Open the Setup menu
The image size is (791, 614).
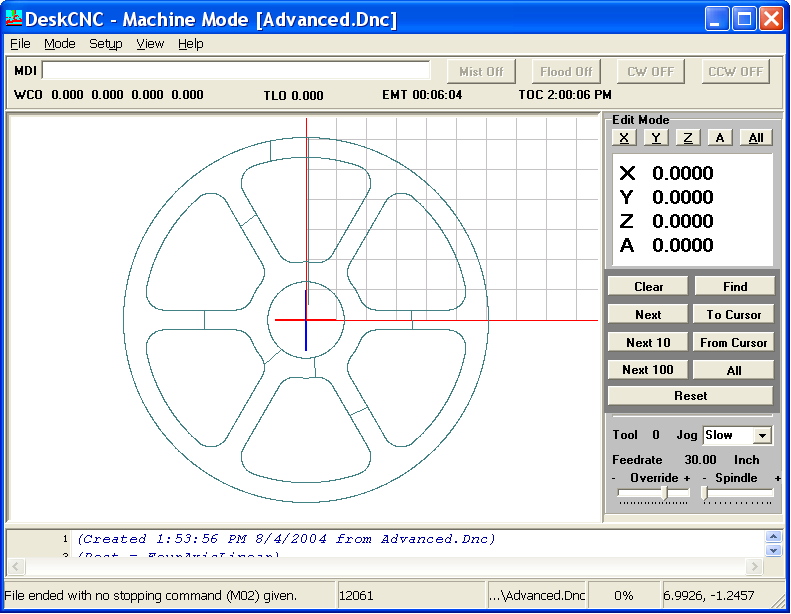point(105,44)
